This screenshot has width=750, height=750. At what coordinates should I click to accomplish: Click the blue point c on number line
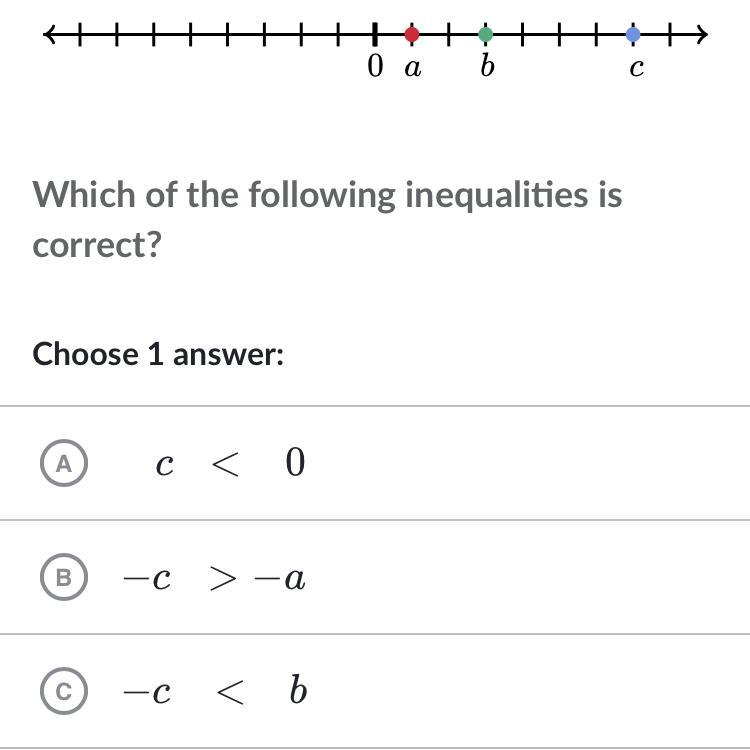[x=633, y=35]
